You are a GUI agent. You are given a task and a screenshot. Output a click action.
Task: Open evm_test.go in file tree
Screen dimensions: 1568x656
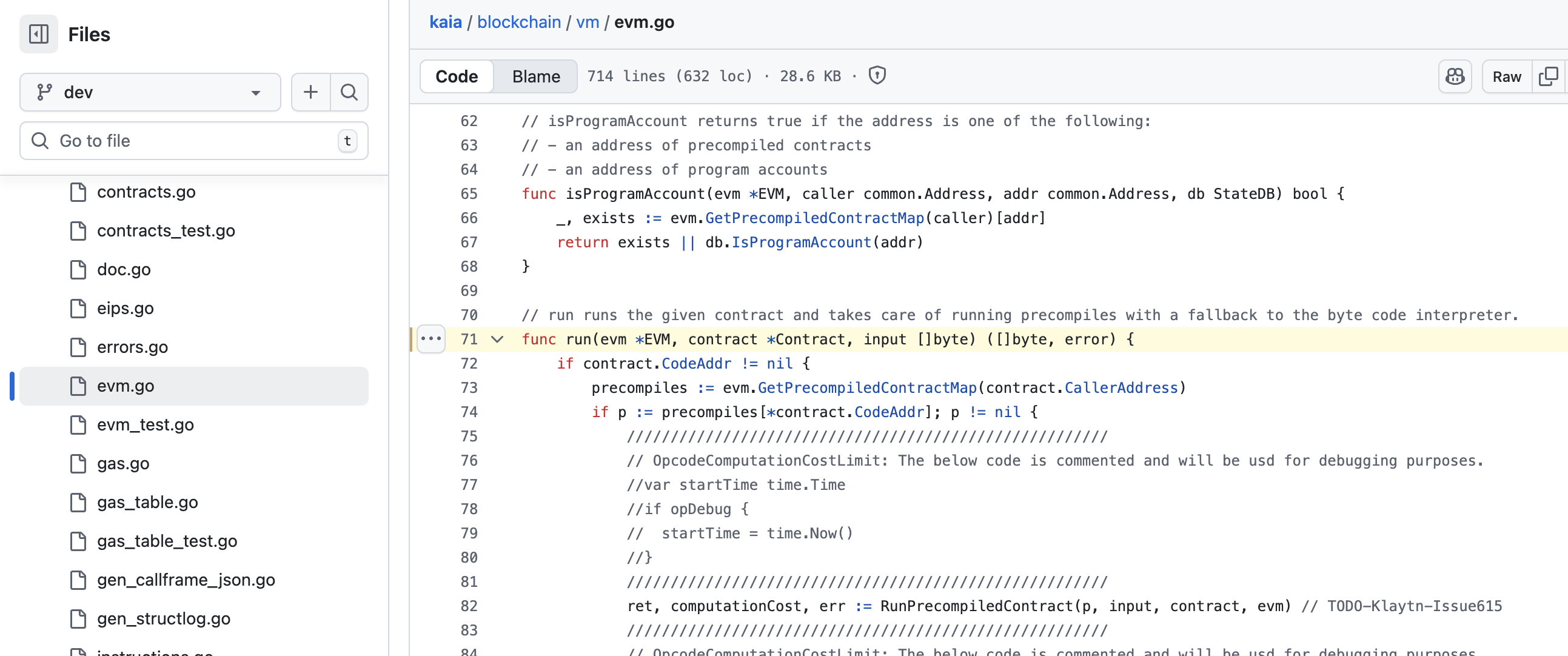point(145,425)
